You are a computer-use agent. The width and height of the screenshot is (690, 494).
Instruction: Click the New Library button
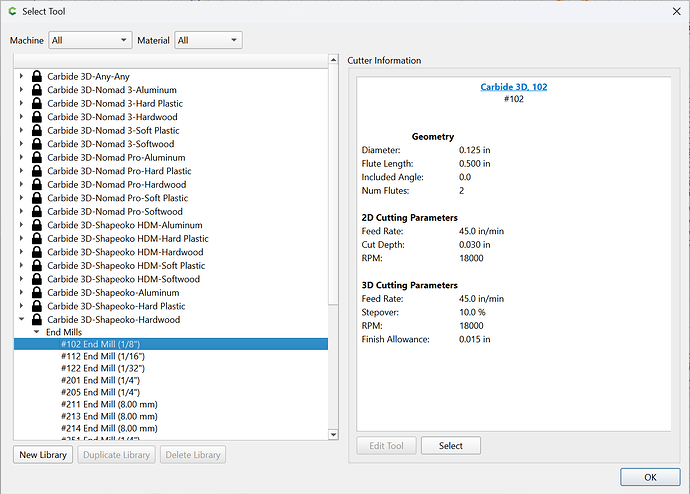(43, 454)
